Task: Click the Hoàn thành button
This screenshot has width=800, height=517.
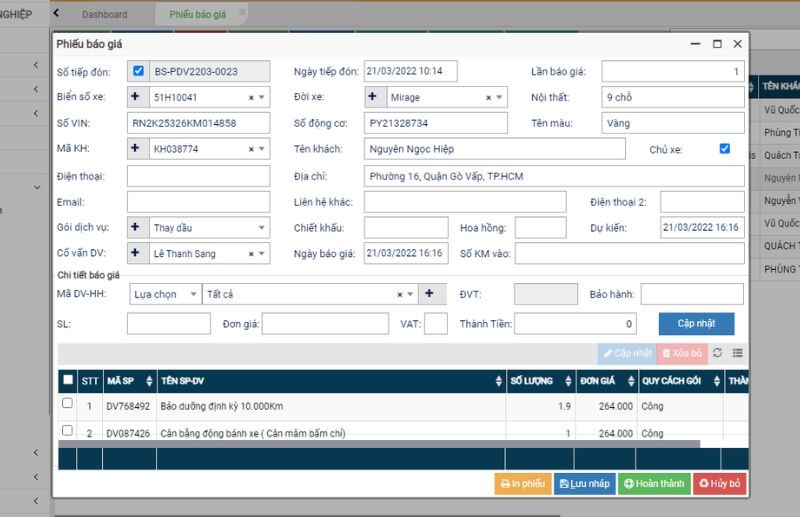Action: click(x=653, y=484)
